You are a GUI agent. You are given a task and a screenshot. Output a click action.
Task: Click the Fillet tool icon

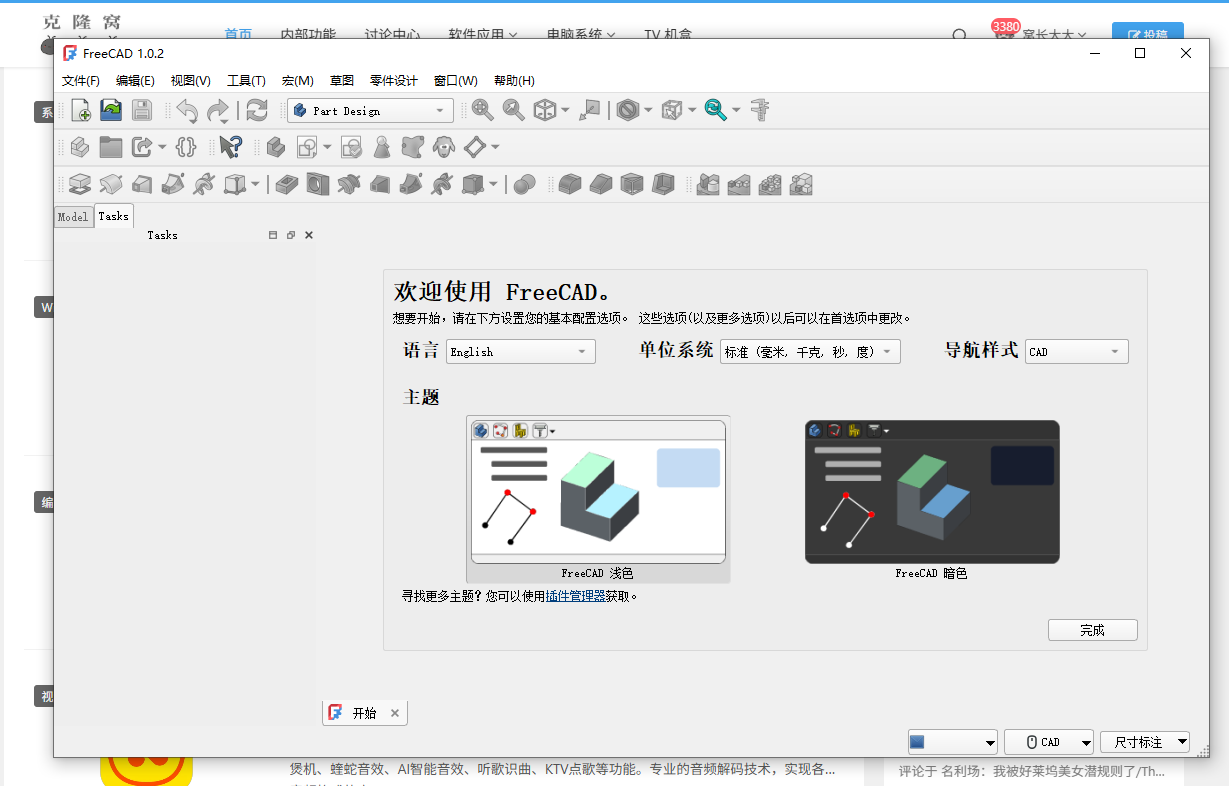[570, 184]
